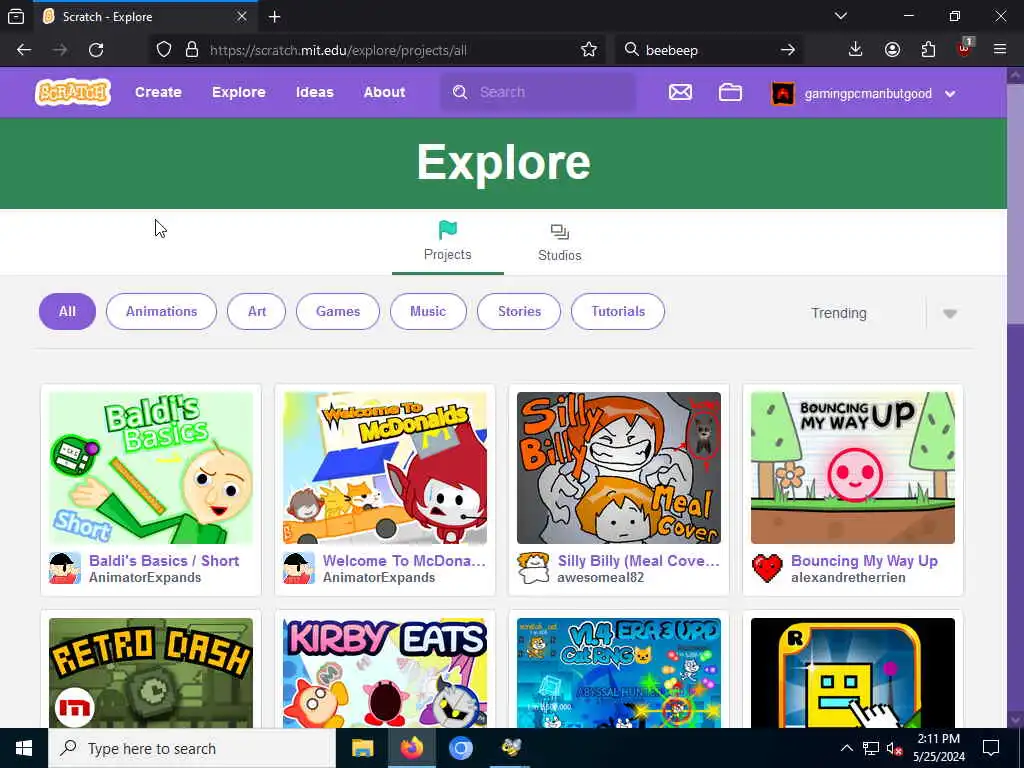Image resolution: width=1024 pixels, height=768 pixels.
Task: Open Bouncing My Way Up title link
Action: (864, 560)
